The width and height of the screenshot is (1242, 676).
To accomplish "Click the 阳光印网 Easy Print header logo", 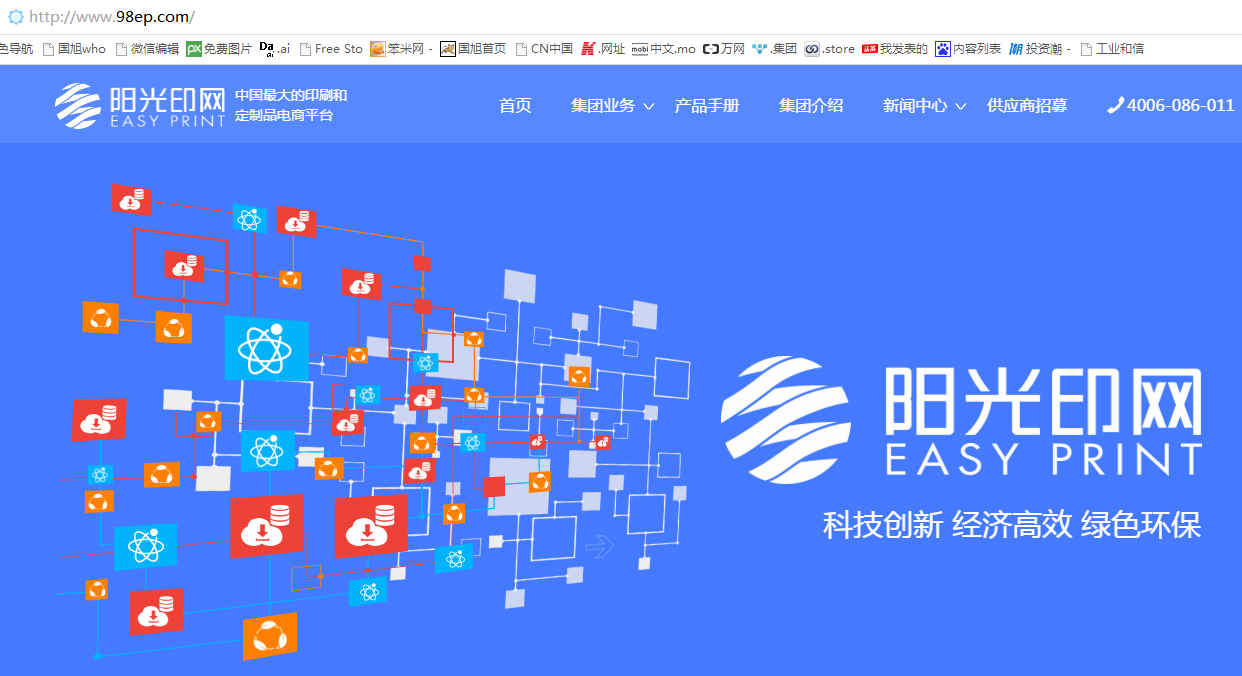I will coord(139,106).
